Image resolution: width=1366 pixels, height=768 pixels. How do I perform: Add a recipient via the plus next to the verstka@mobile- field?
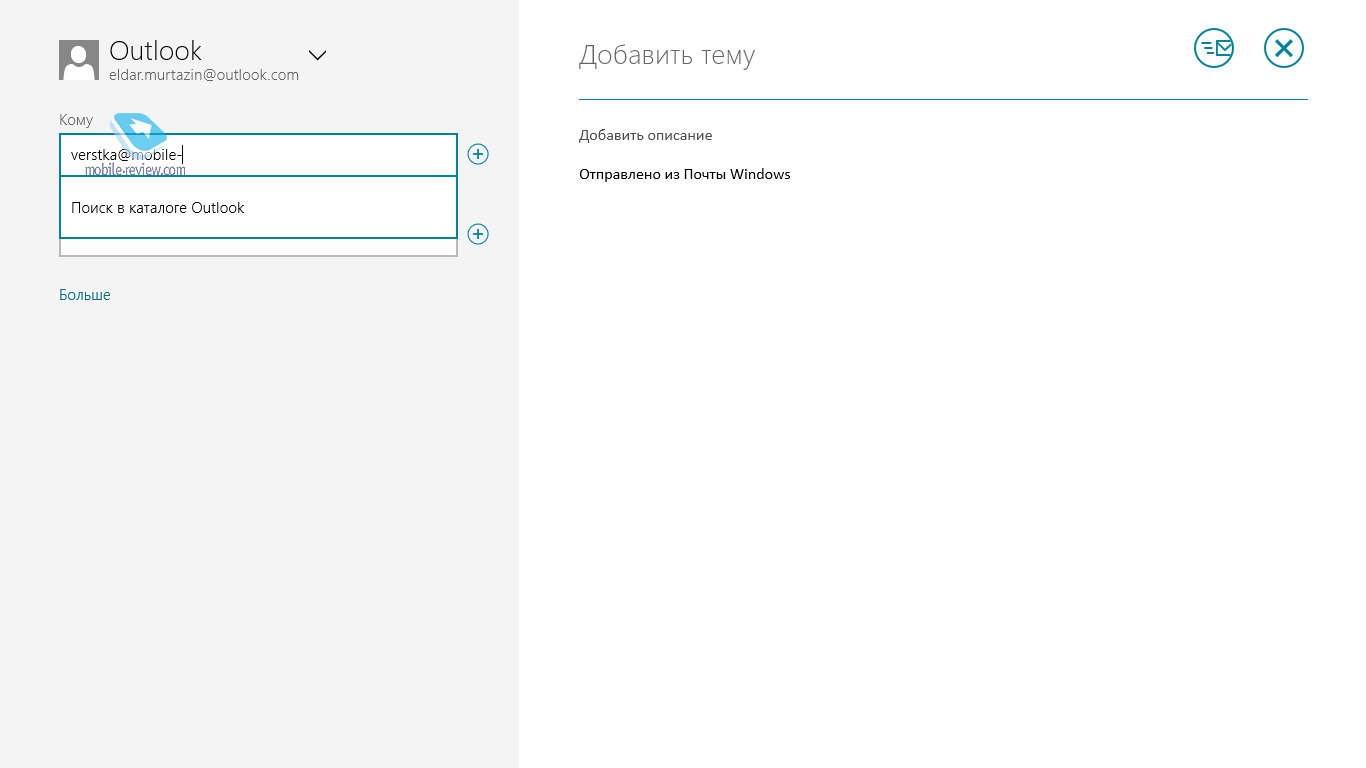click(478, 154)
